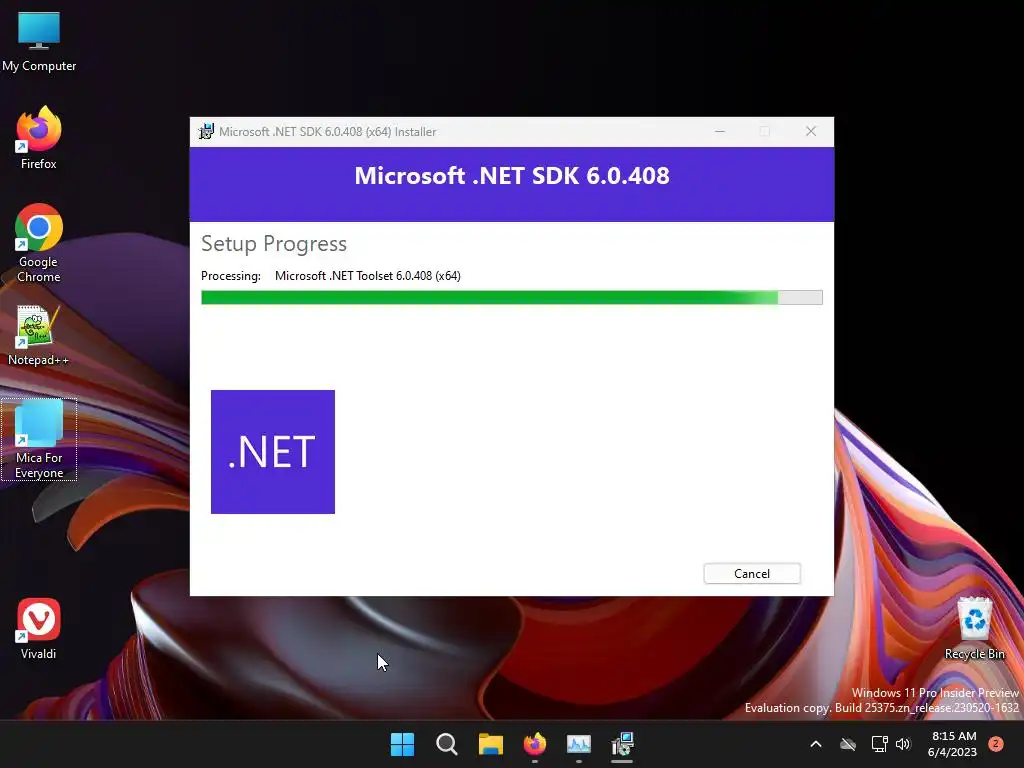The image size is (1024, 768).
Task: Launch Firefox from desktop shortcut
Action: coord(39,138)
